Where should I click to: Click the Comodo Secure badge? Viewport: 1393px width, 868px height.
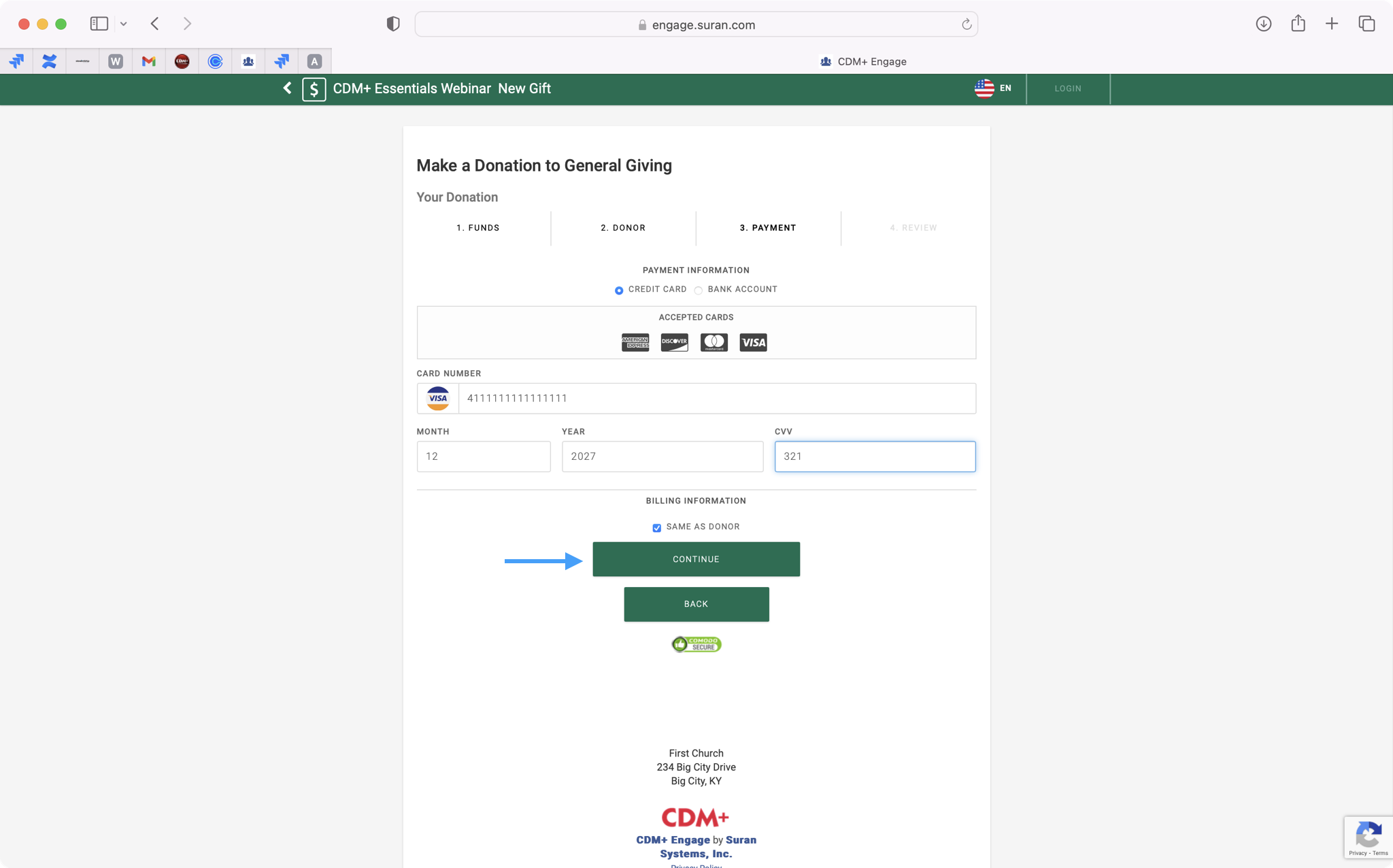[x=696, y=644]
